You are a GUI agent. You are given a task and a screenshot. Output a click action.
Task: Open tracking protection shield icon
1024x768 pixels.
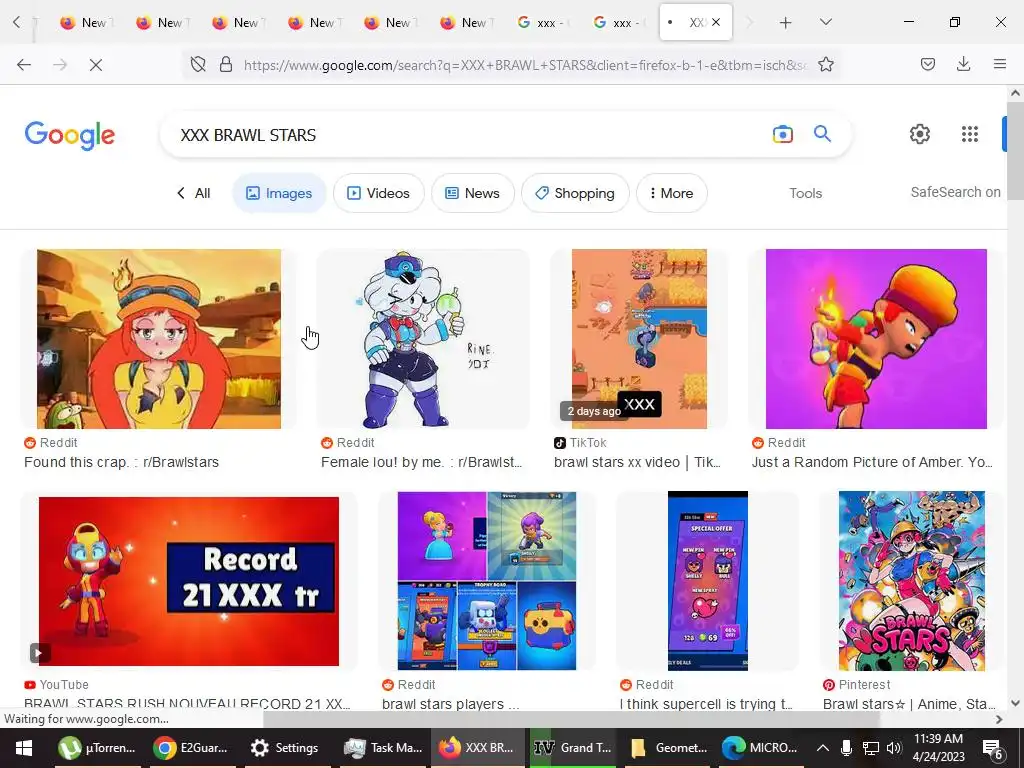point(198,65)
